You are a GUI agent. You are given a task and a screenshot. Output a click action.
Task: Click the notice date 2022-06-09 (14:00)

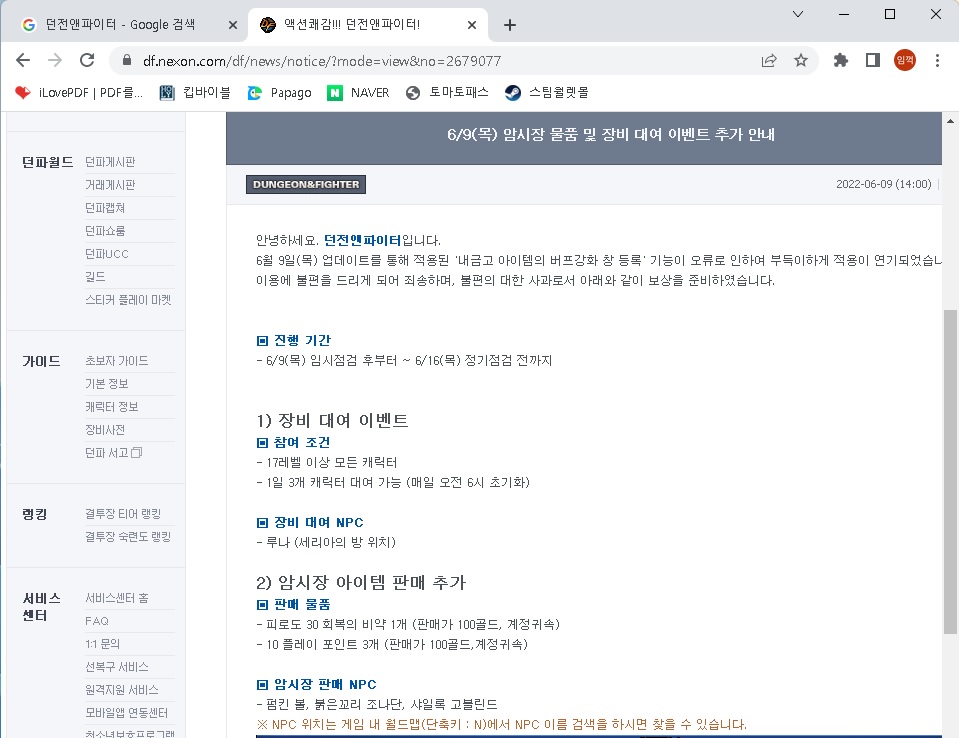tap(884, 184)
